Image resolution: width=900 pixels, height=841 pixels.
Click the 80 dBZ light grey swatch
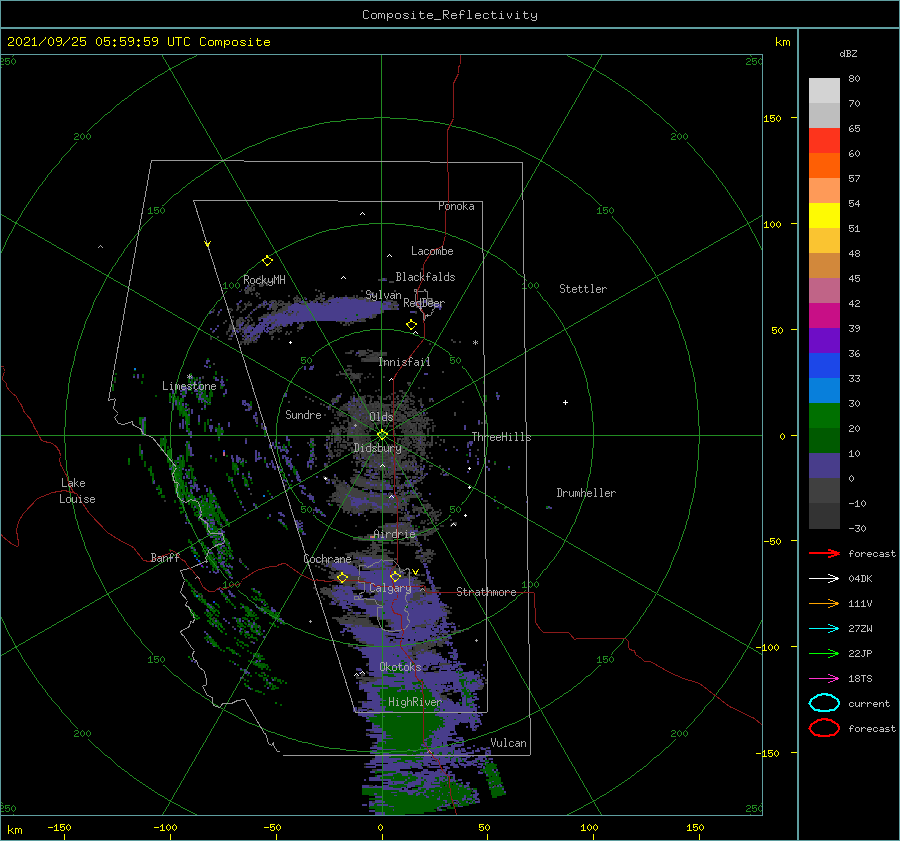(x=824, y=90)
